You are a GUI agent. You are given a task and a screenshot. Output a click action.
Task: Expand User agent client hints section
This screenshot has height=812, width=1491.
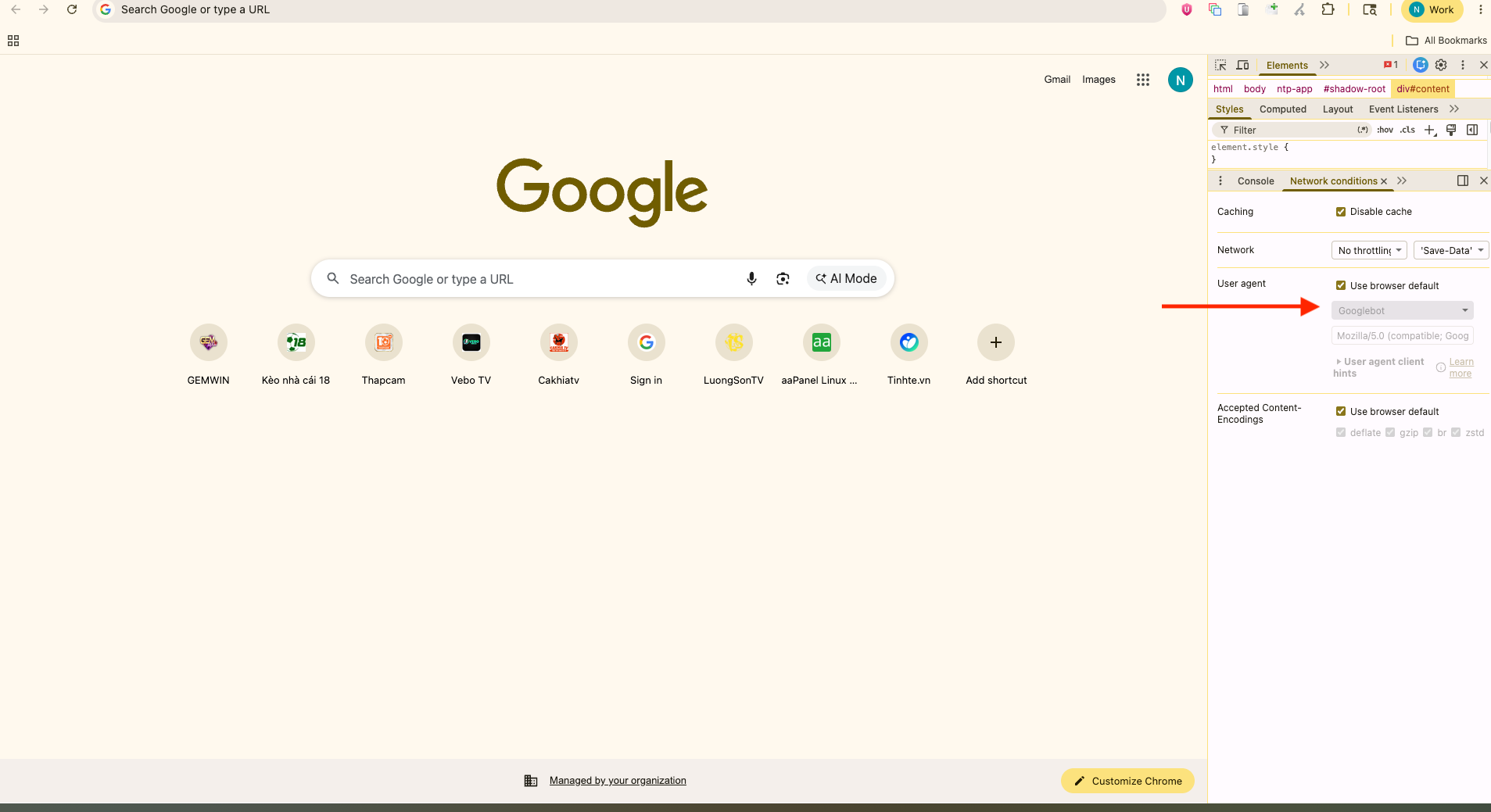tap(1379, 367)
